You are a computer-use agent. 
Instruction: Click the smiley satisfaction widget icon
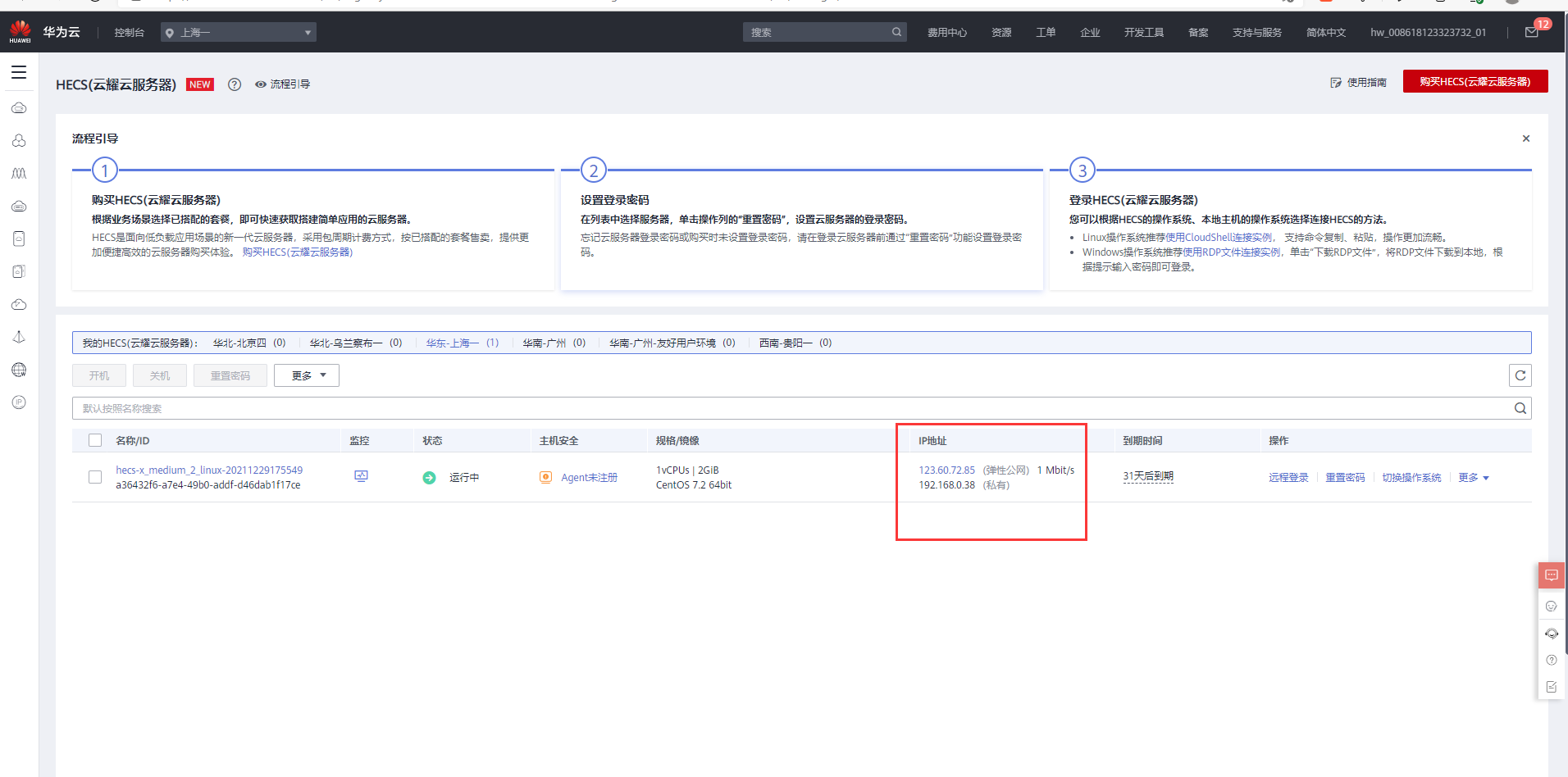point(1552,607)
